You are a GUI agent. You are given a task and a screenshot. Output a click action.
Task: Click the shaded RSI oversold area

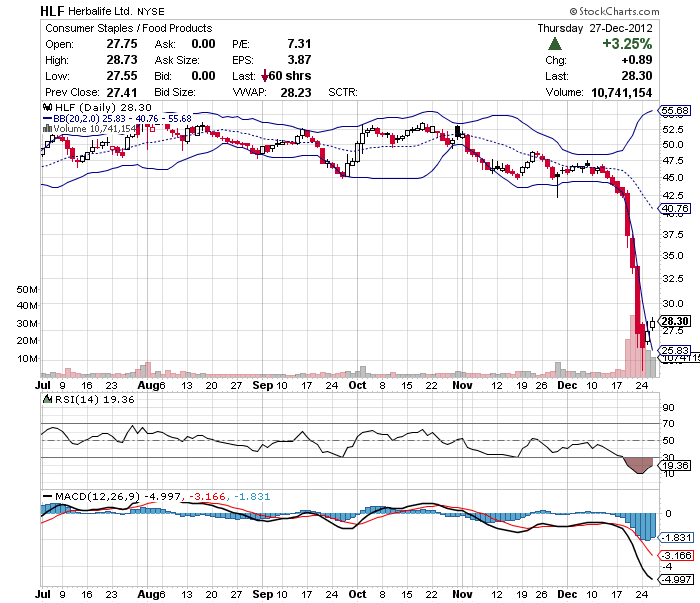(639, 464)
